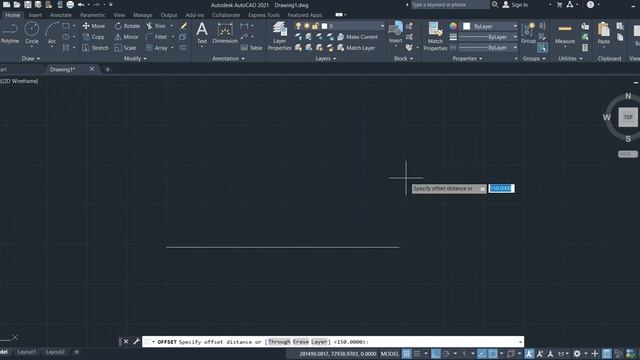640x360 pixels.
Task: Click the Rotate tool
Action: (x=127, y=26)
